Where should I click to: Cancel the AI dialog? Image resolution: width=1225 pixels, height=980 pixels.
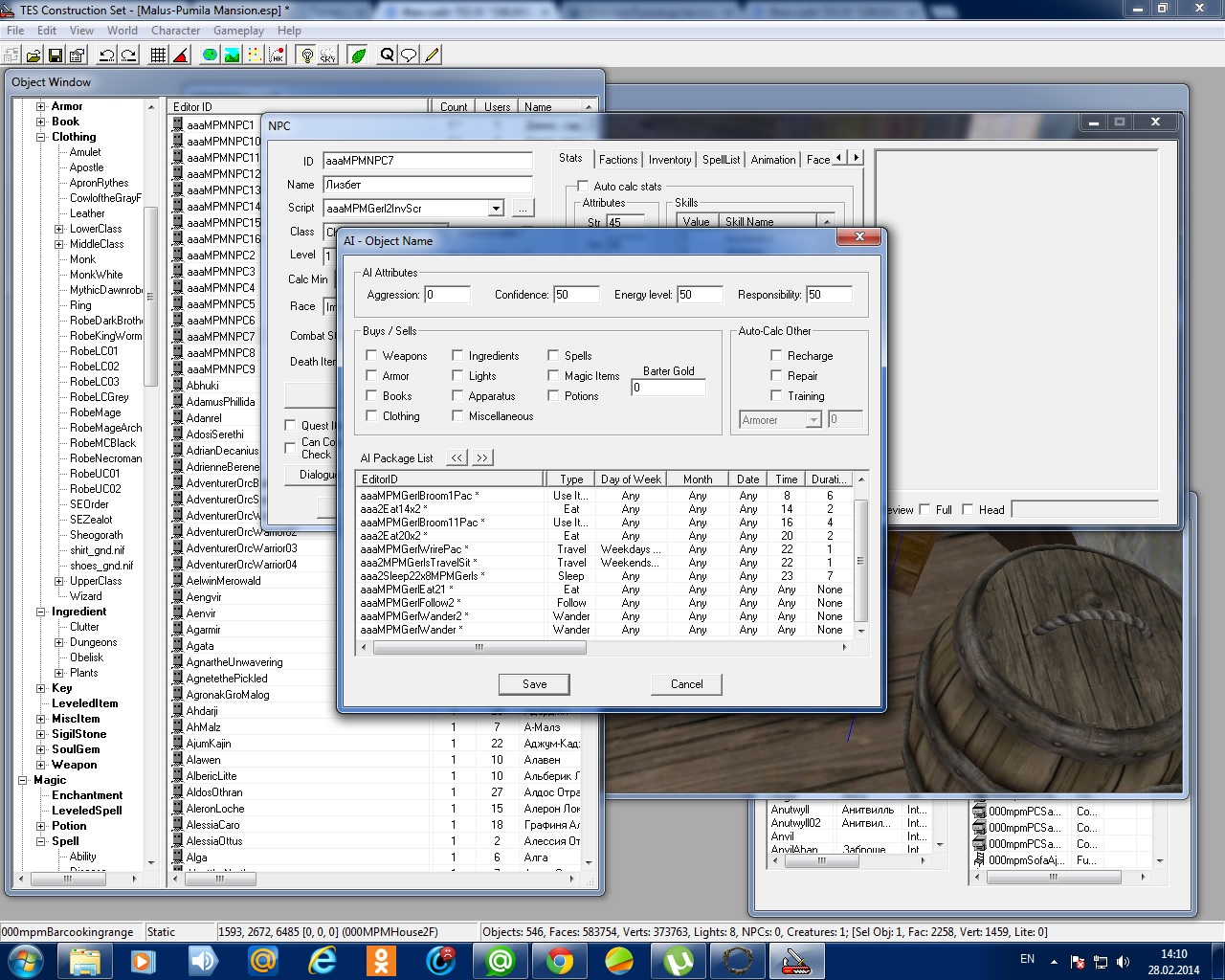[x=686, y=684]
